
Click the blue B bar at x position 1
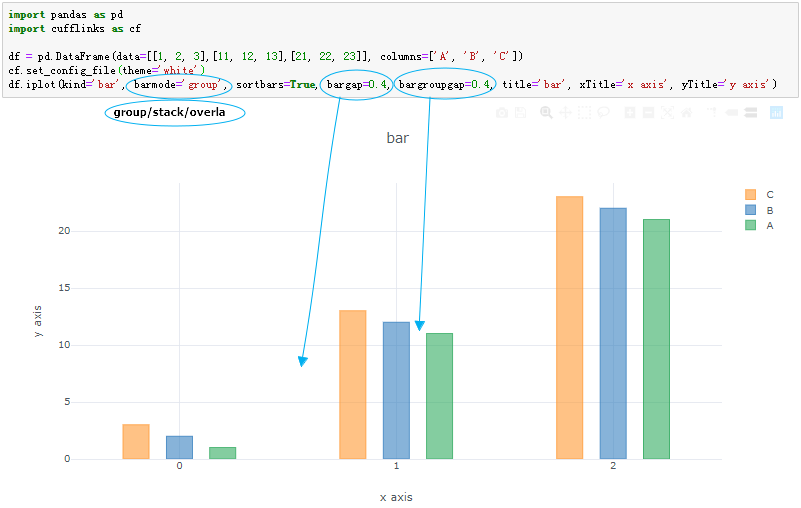click(x=396, y=390)
